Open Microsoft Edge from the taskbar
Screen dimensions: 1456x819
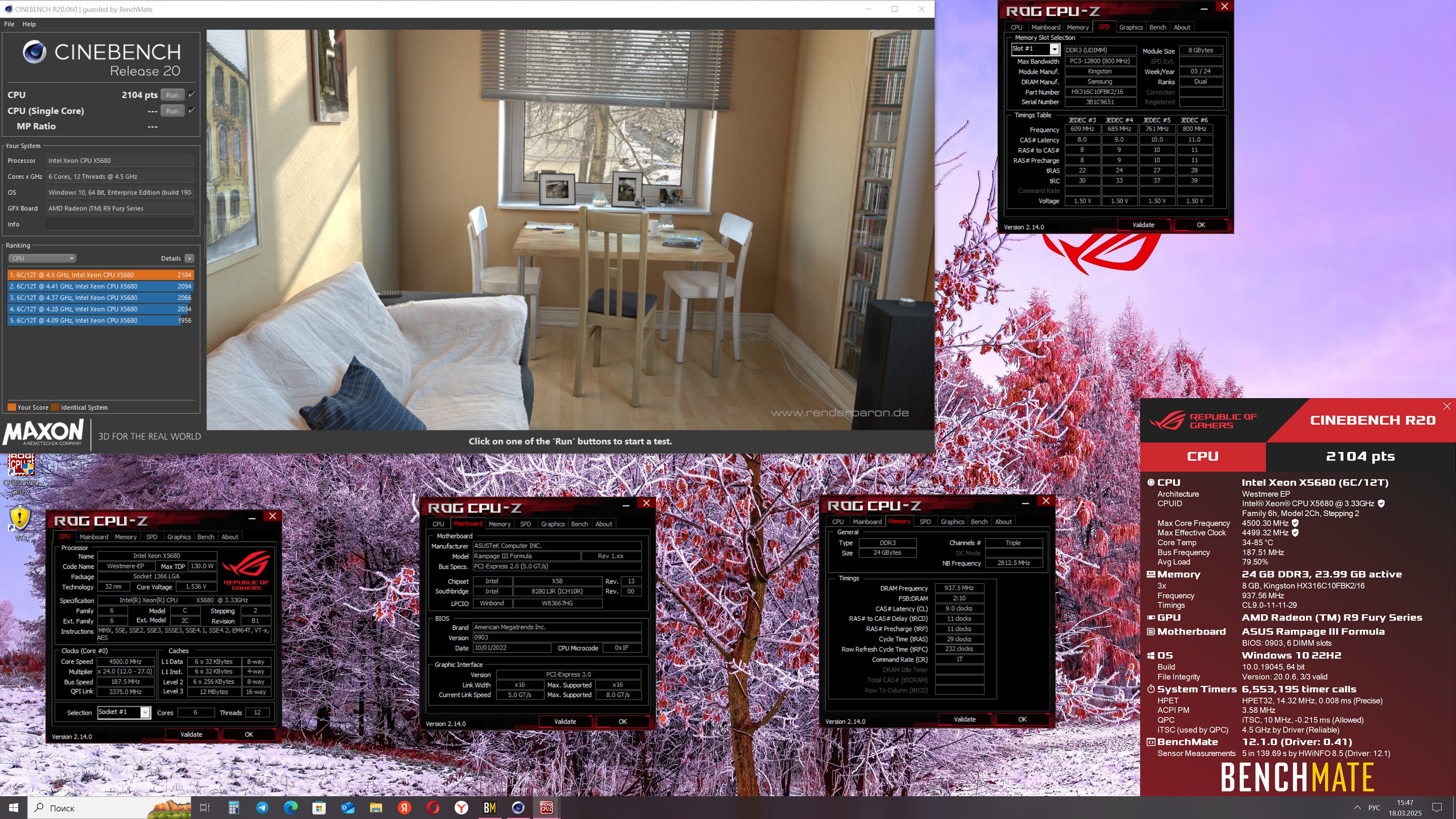291,808
